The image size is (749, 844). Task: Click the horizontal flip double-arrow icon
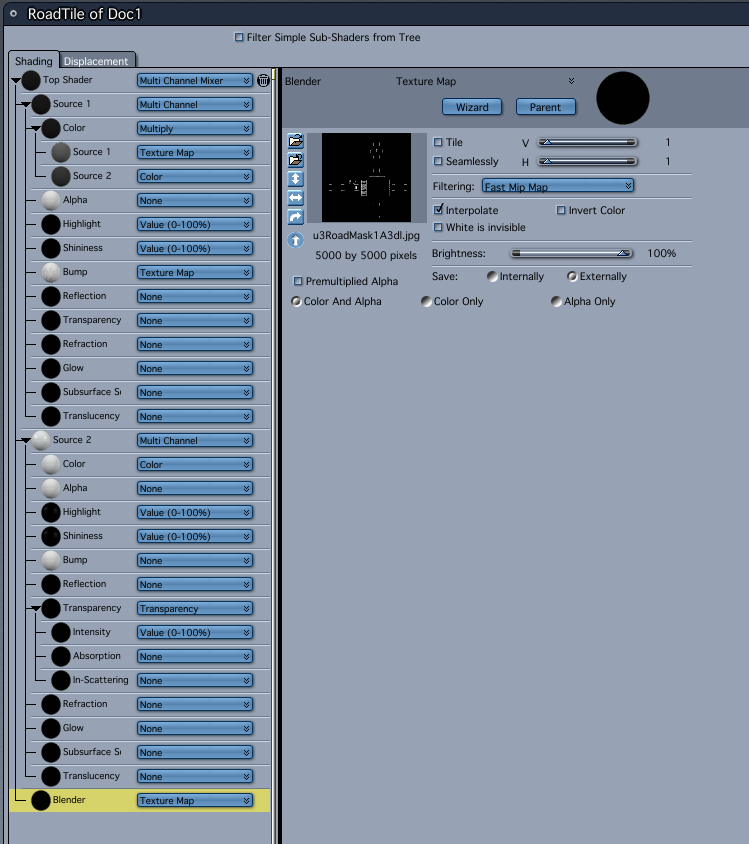[295, 198]
